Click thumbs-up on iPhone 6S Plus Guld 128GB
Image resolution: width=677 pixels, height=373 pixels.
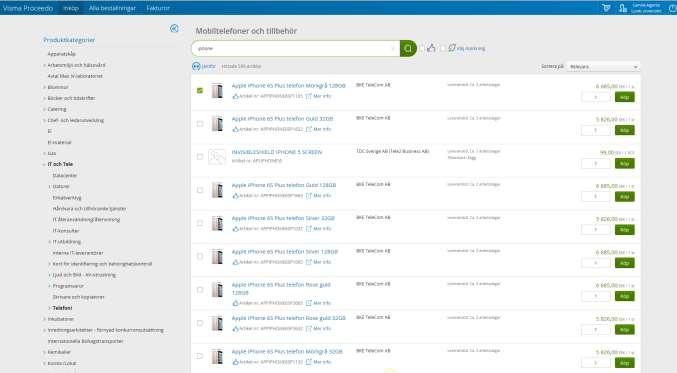pyautogui.click(x=235, y=196)
